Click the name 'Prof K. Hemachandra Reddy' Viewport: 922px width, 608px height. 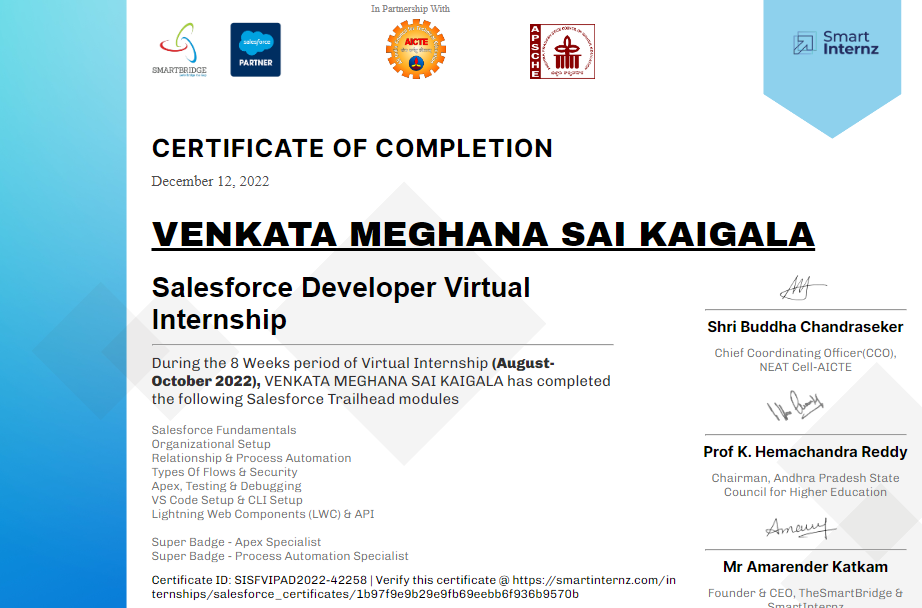point(805,452)
